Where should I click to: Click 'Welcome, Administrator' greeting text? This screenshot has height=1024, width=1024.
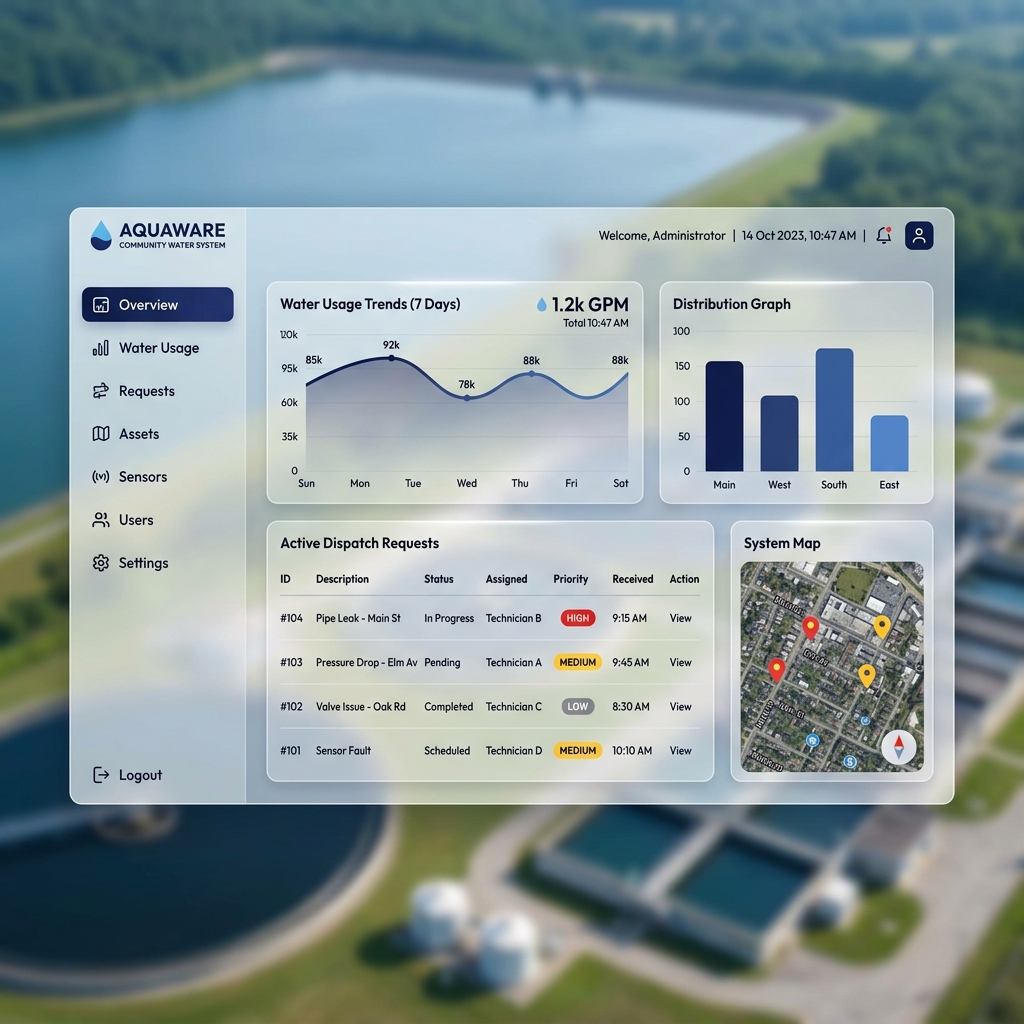pos(662,236)
